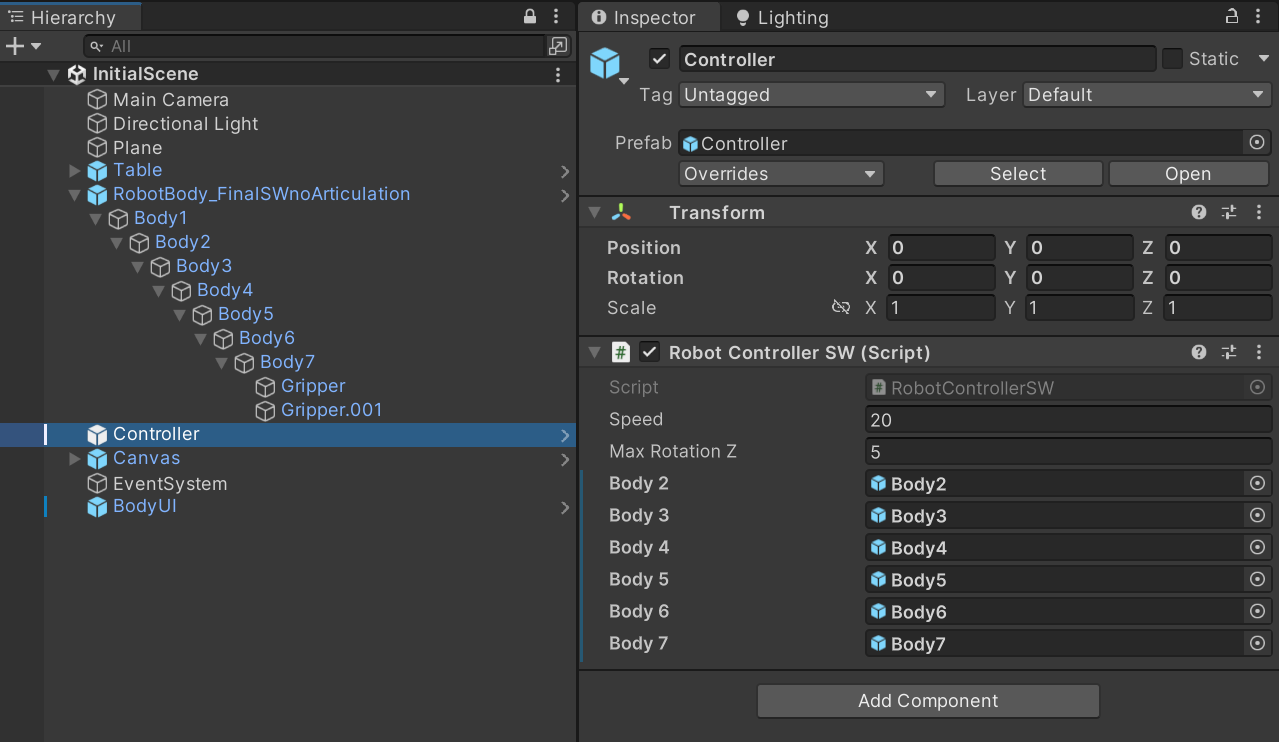The height and width of the screenshot is (742, 1279).
Task: Select the BodyUI prefab in Hierarchy
Action: [x=144, y=506]
